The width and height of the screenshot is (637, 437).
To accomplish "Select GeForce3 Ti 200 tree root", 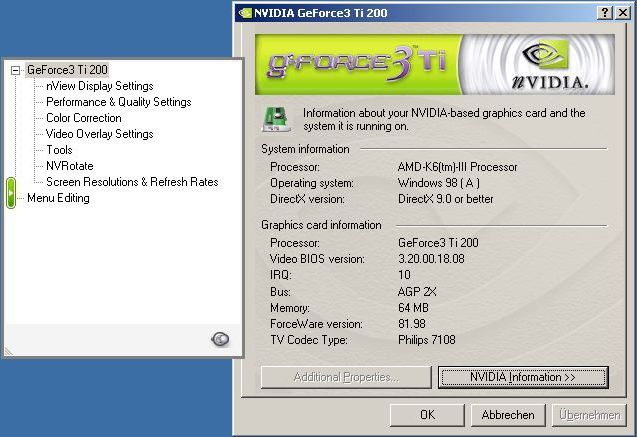I will click(67, 70).
